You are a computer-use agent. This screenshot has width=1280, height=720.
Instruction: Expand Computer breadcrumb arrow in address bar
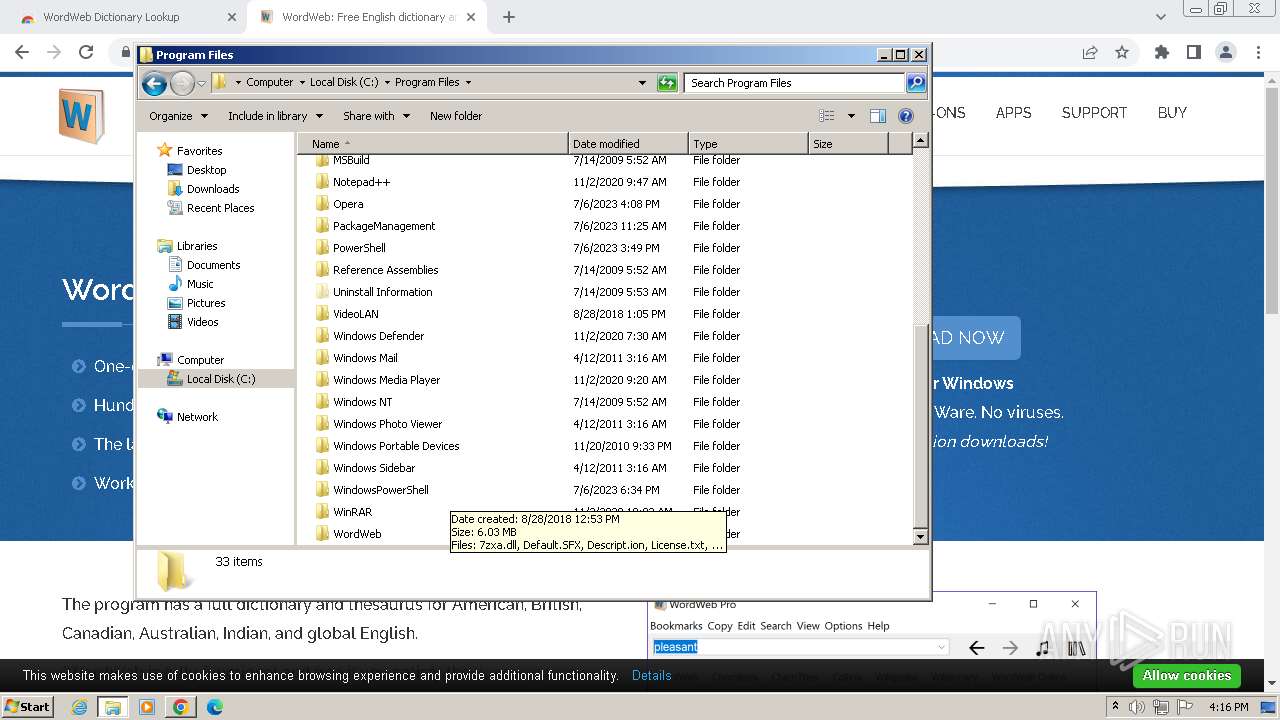pos(301,83)
